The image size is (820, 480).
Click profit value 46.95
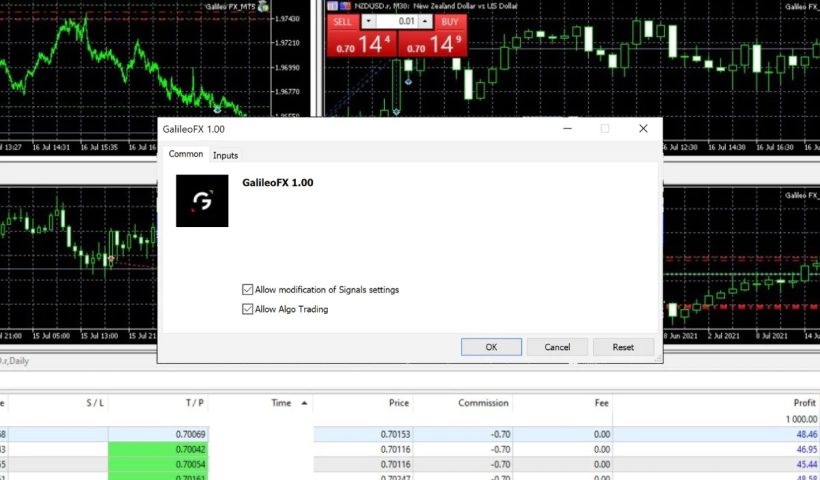point(806,449)
